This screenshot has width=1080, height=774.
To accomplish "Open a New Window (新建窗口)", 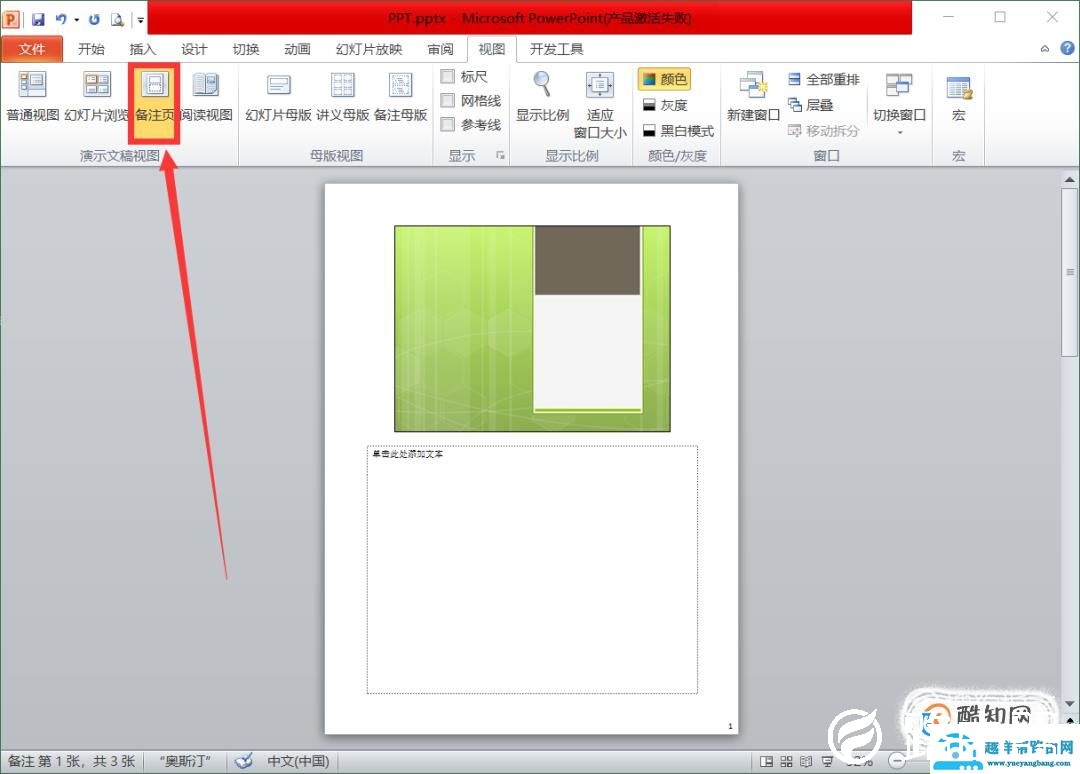I will pyautogui.click(x=753, y=97).
